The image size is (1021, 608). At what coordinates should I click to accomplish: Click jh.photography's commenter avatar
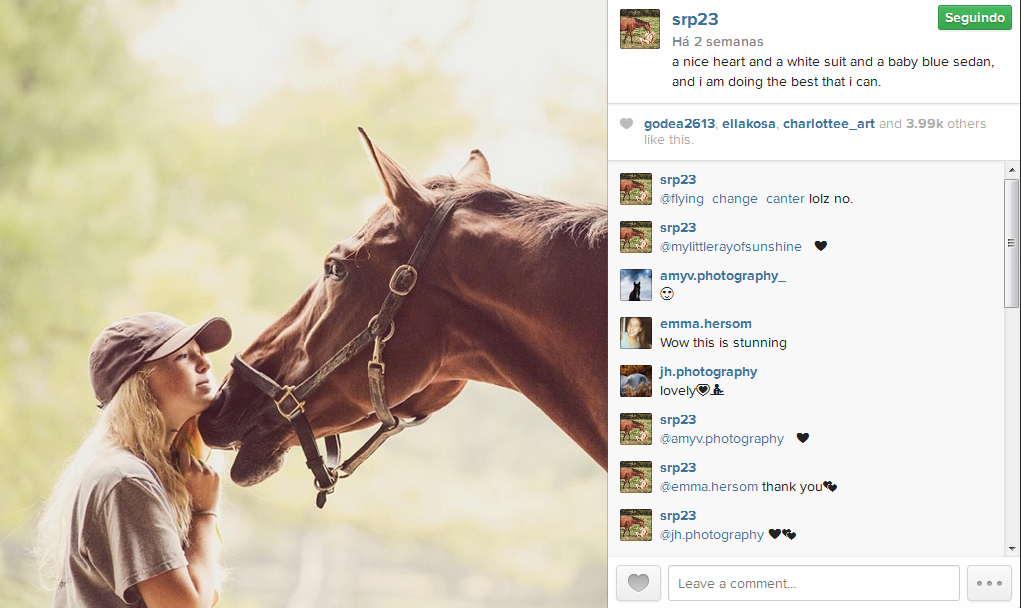pyautogui.click(x=636, y=381)
